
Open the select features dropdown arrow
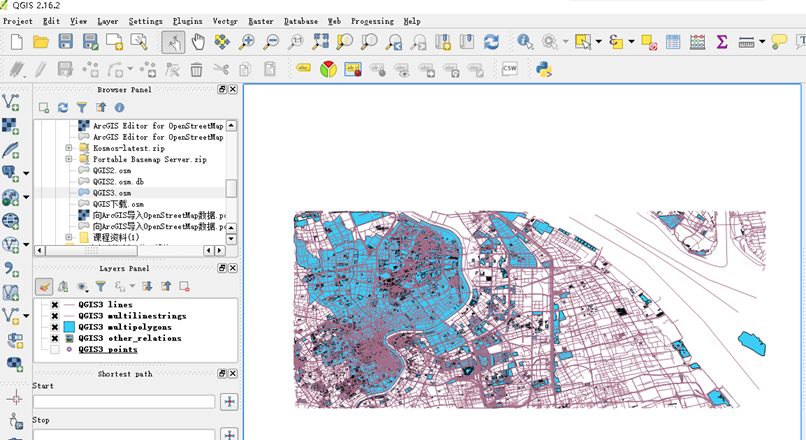pos(598,42)
